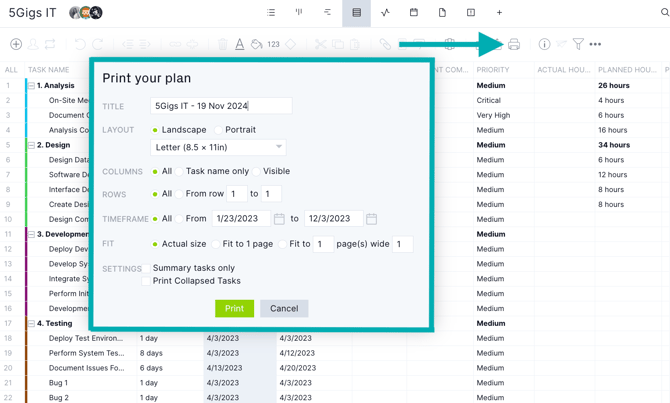Click the text color A icon

[x=240, y=44]
